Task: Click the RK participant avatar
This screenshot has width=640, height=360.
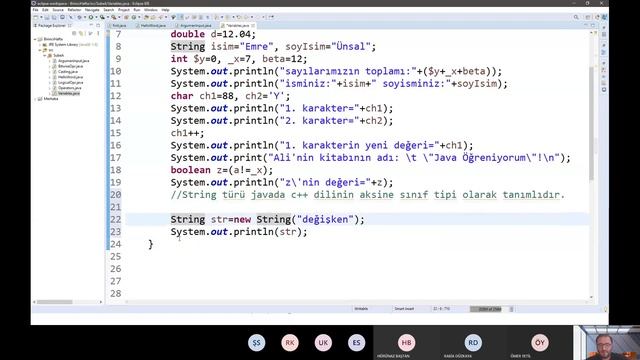Action: pyautogui.click(x=290, y=342)
